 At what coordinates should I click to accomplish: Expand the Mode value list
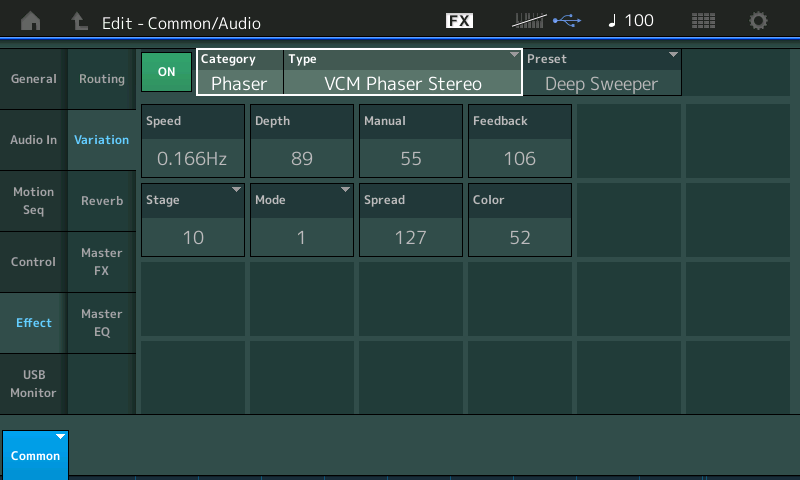(302, 220)
